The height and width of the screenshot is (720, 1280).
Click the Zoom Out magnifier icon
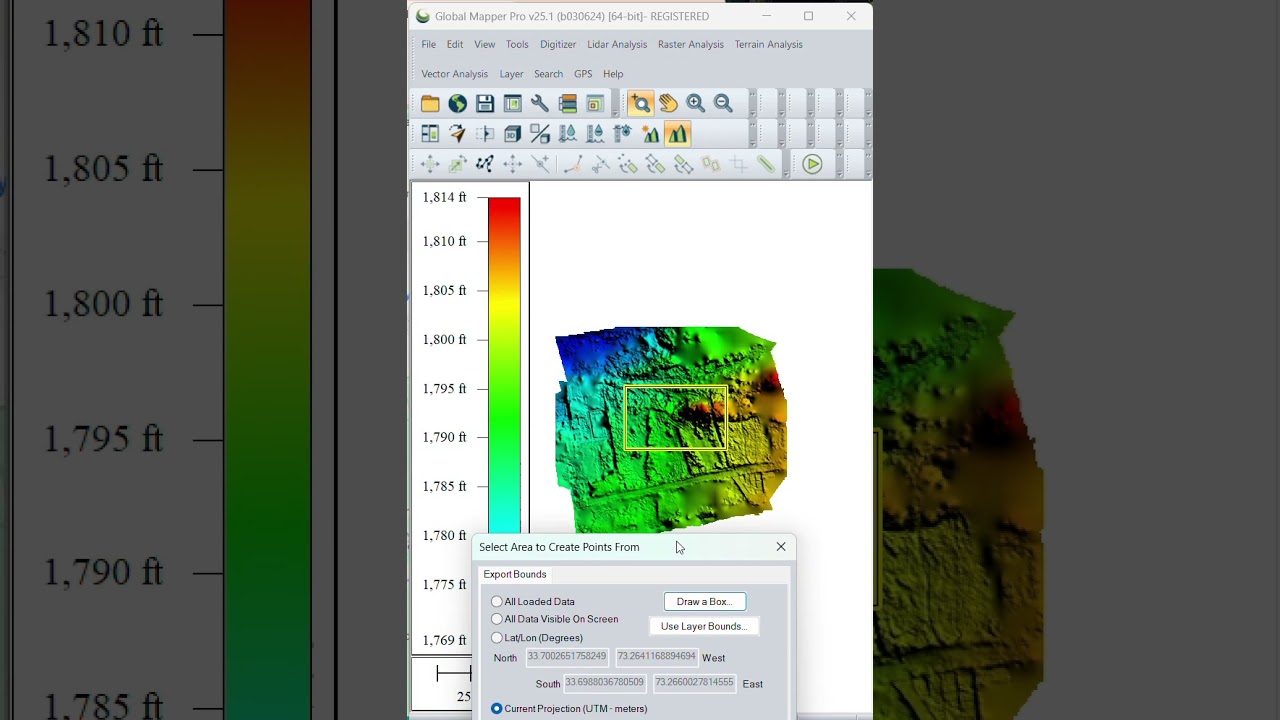coord(723,104)
